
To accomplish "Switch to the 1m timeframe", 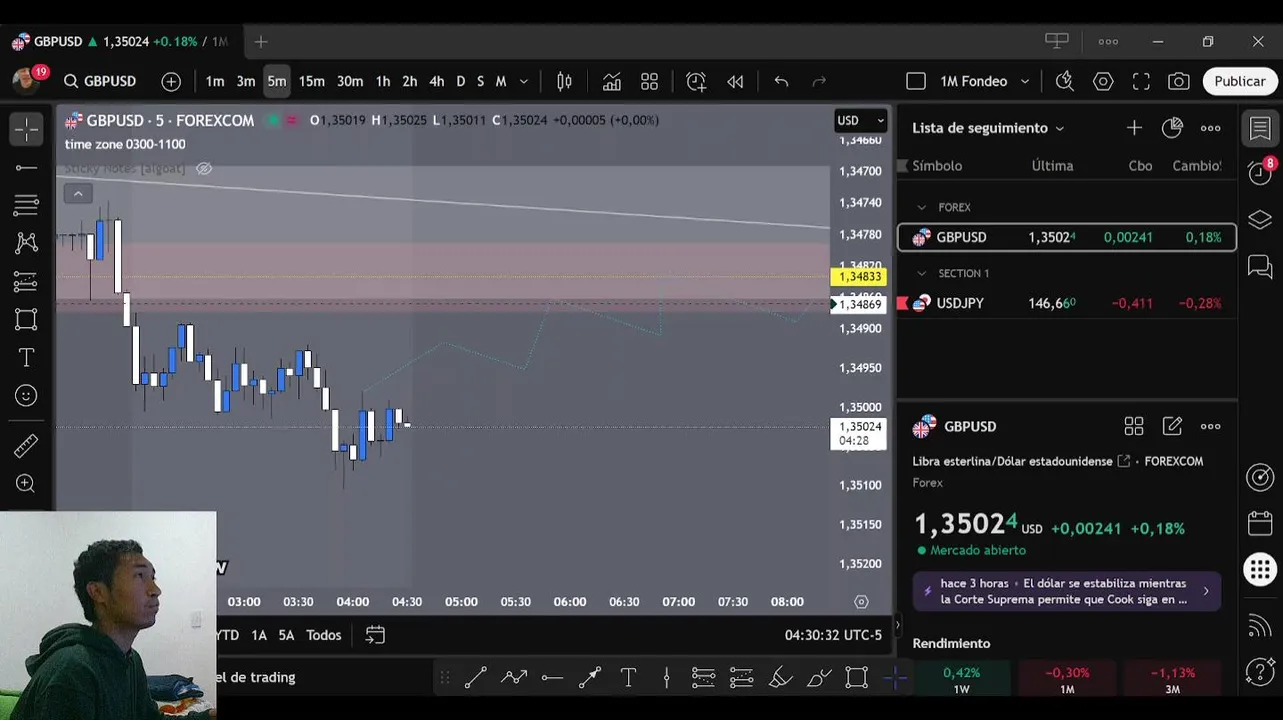I will [215, 81].
